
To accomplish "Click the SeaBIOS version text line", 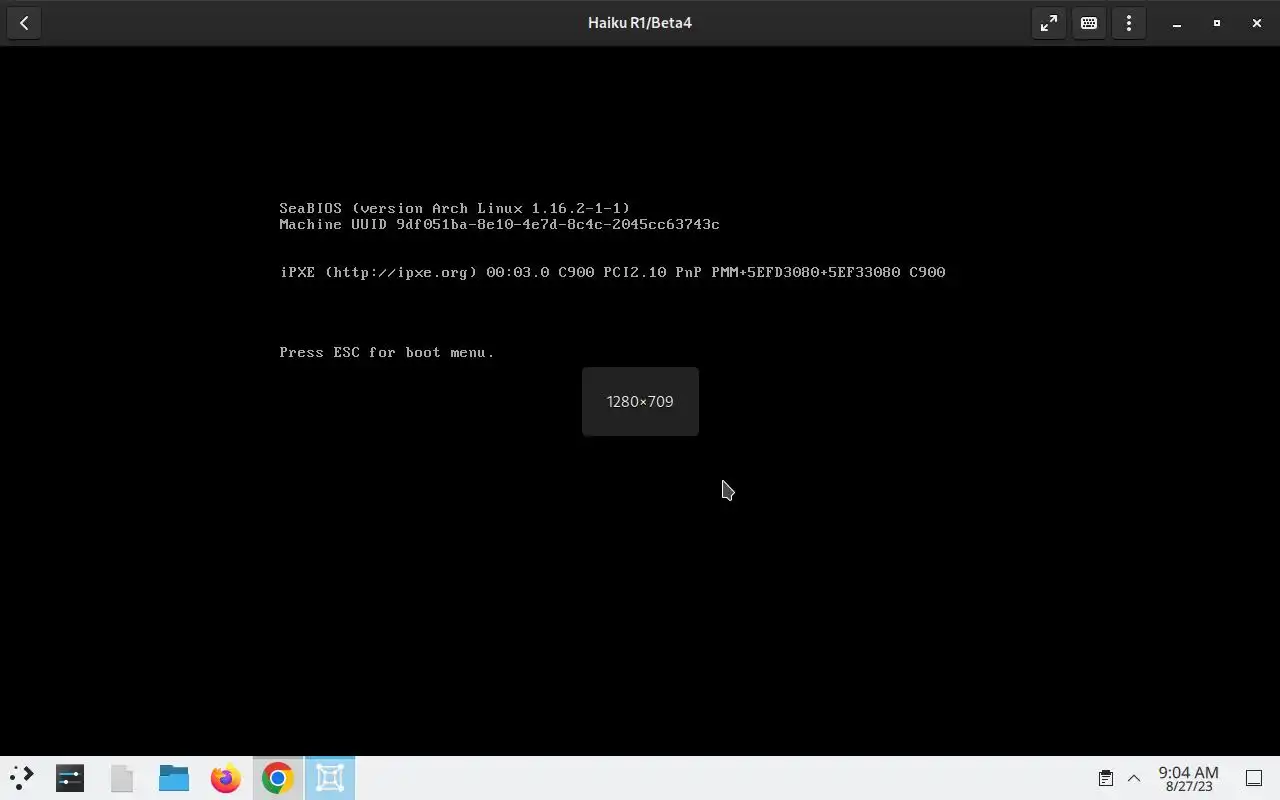I will click(455, 208).
